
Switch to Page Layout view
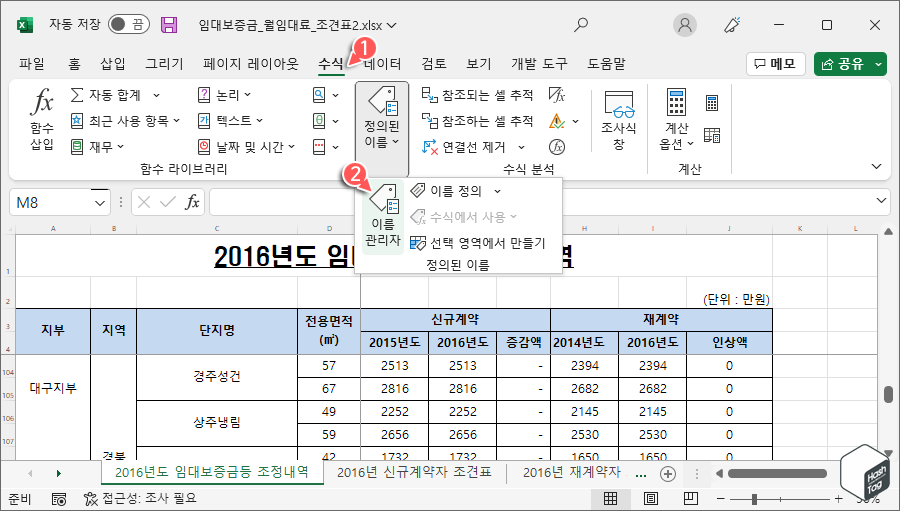pyautogui.click(x=650, y=498)
